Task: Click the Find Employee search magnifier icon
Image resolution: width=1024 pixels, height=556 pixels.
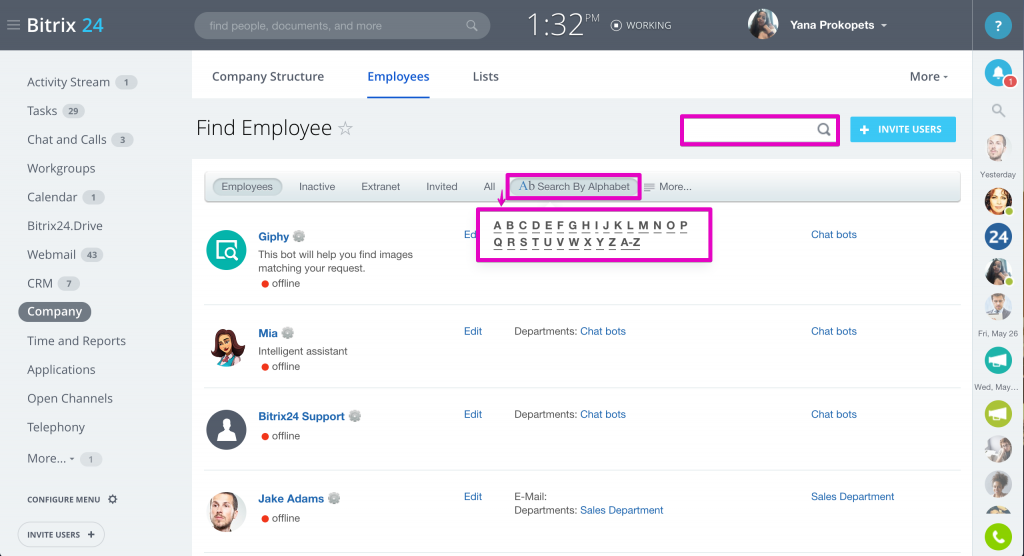Action: (824, 129)
